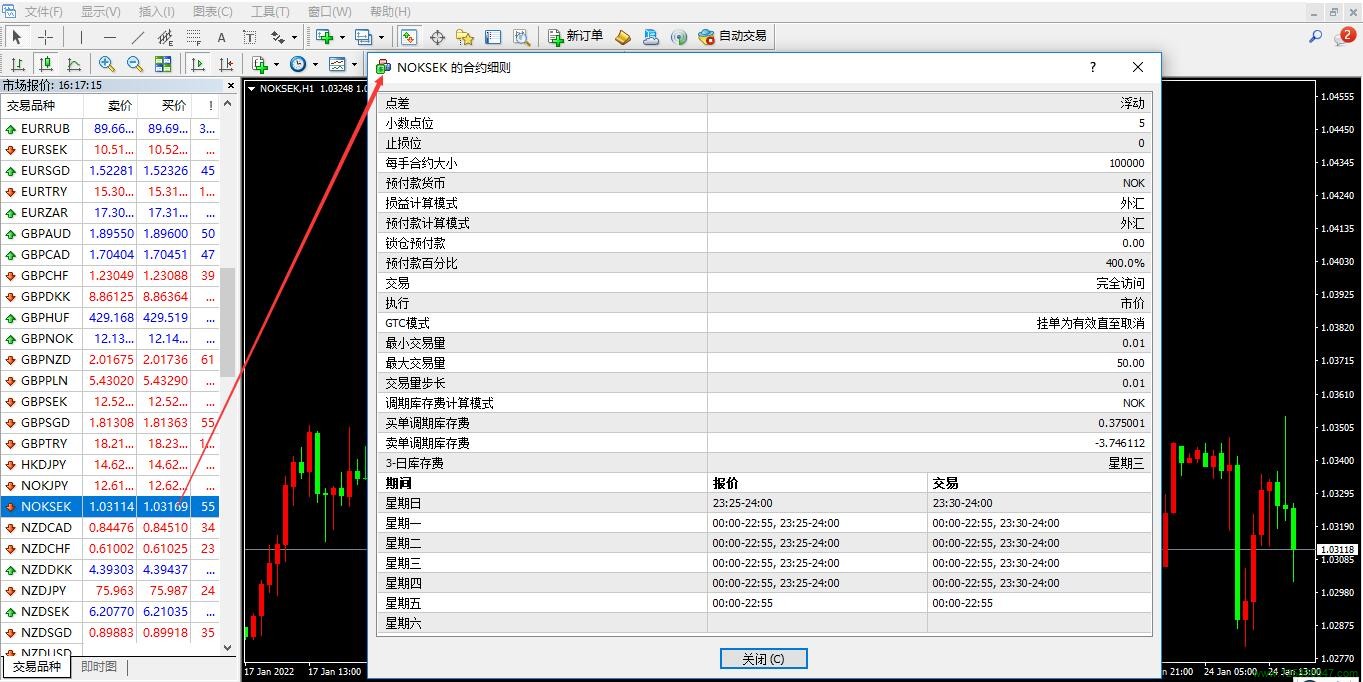Select the Fibonacci retracement tool
The height and width of the screenshot is (682, 1363).
193,37
